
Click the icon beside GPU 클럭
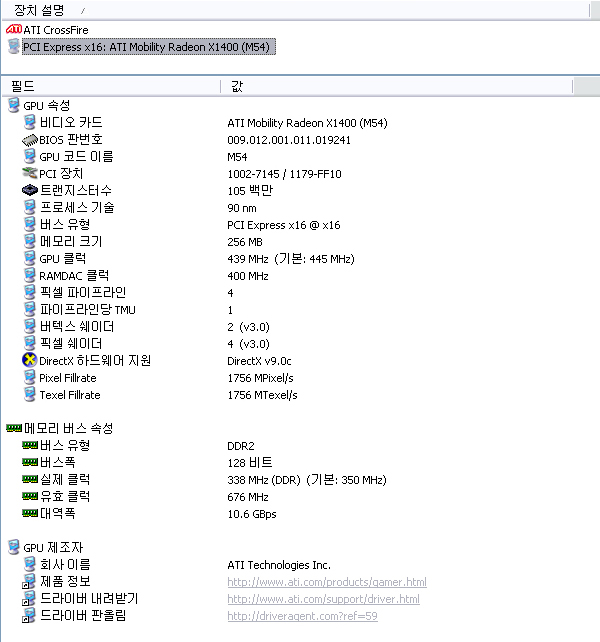29,258
